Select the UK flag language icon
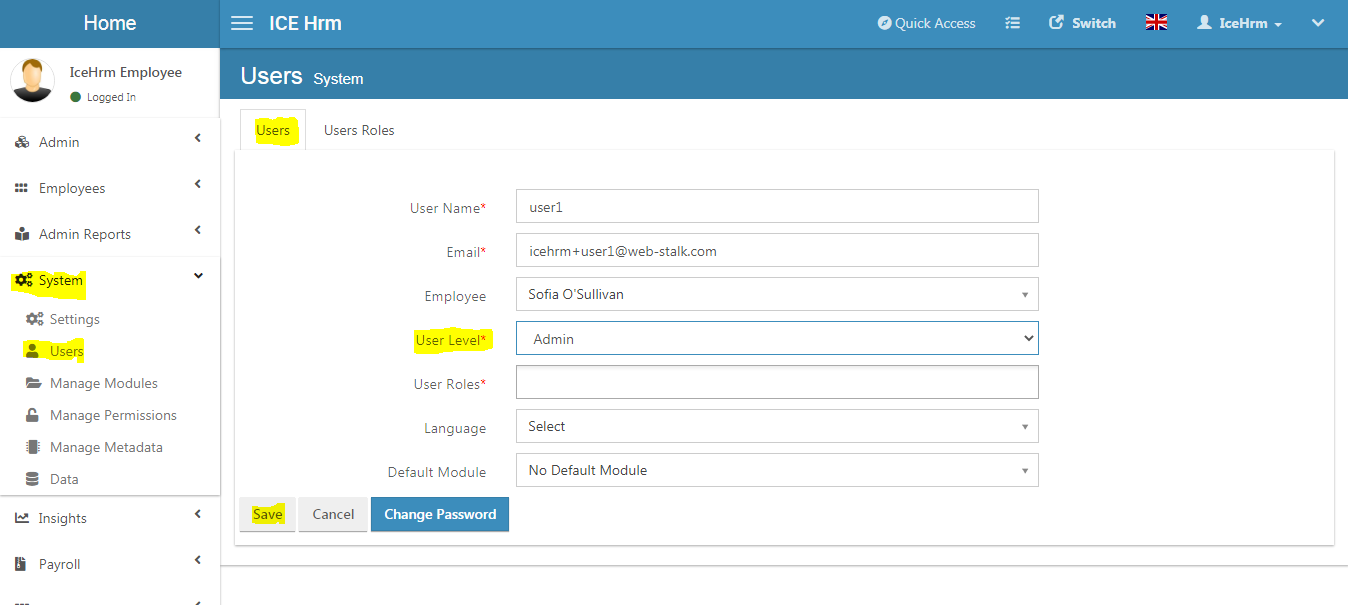1348x605 pixels. tap(1156, 22)
